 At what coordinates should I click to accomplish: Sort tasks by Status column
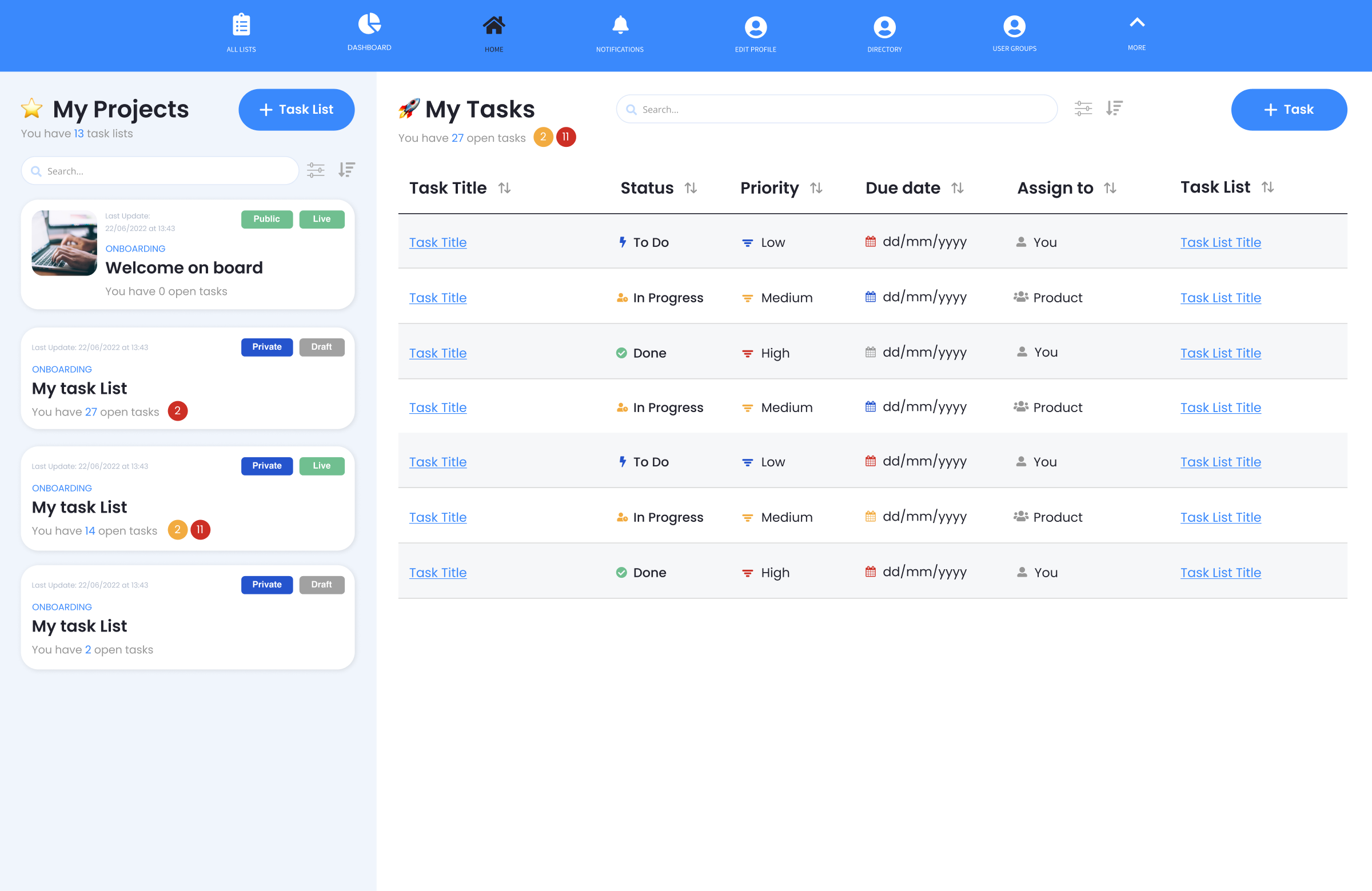click(691, 188)
